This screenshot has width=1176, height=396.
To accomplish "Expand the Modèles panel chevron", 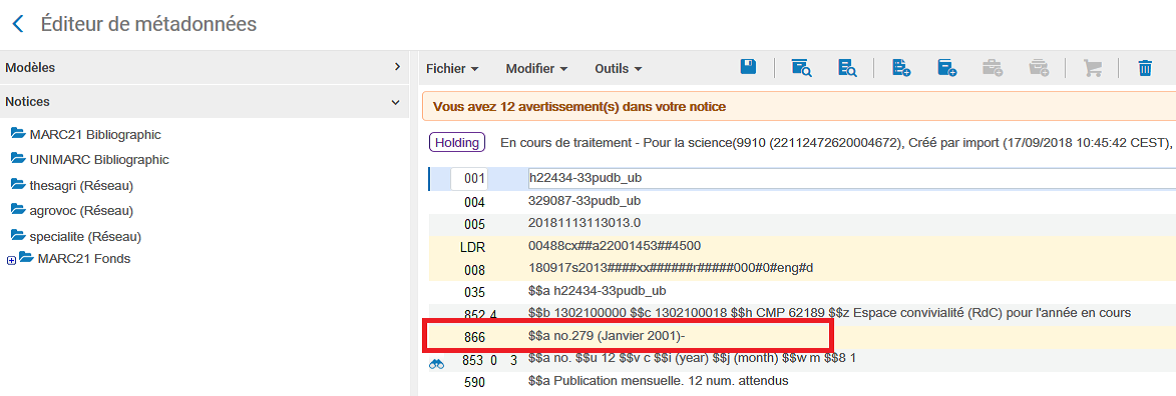I will pyautogui.click(x=398, y=67).
